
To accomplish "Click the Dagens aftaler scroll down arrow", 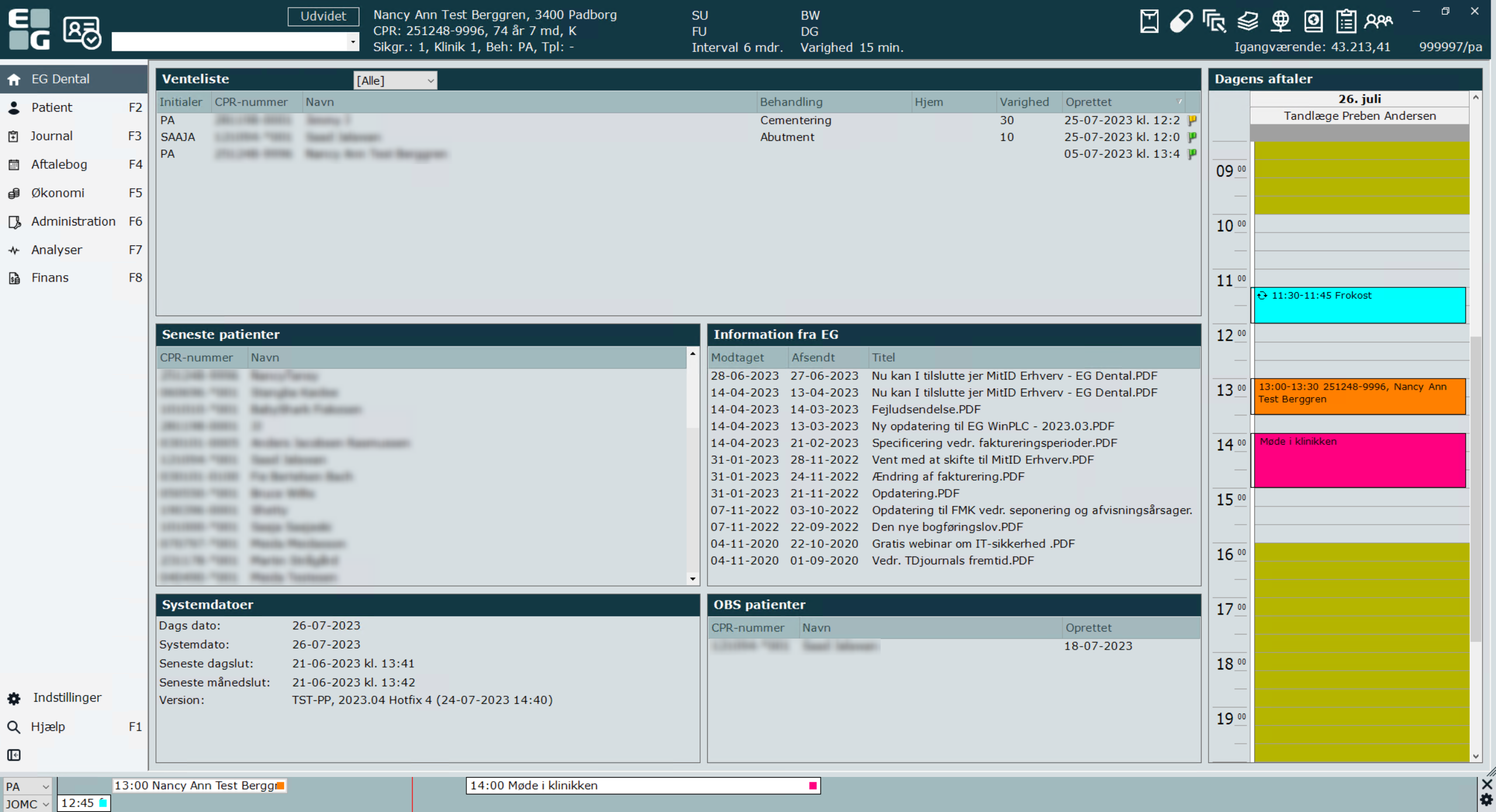I will click(x=1476, y=756).
